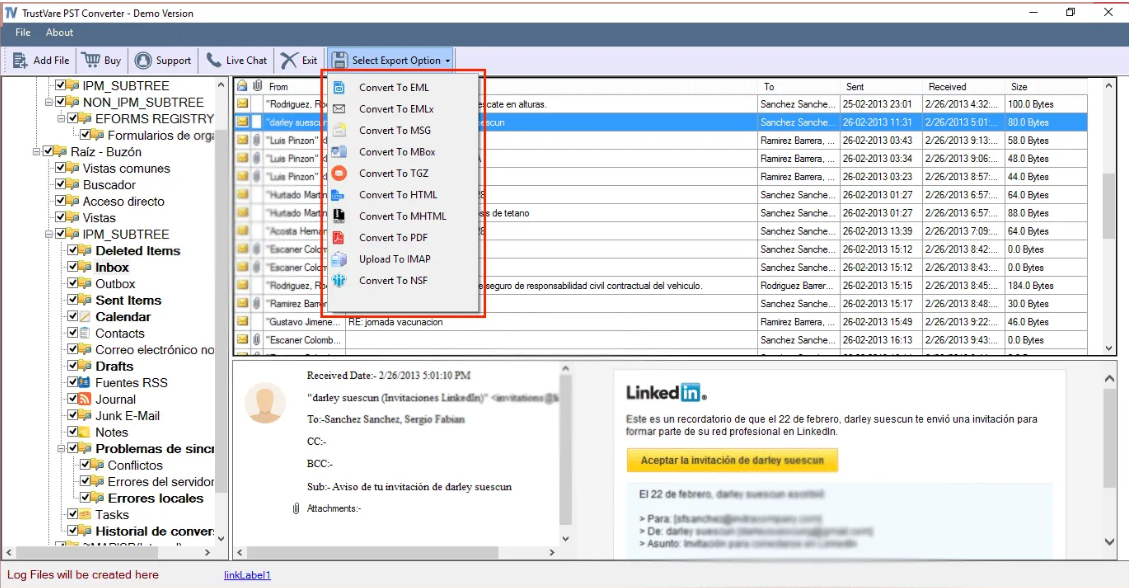The height and width of the screenshot is (588, 1129).
Task: Click the Convert To MBox icon
Action: (x=338, y=152)
